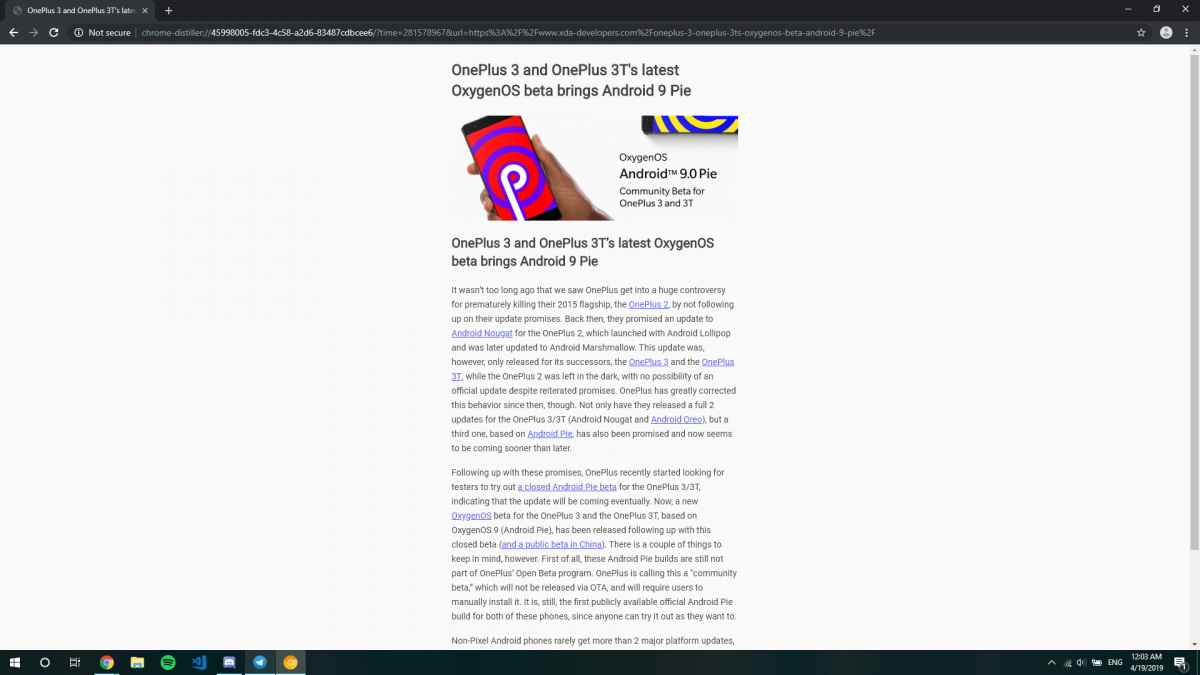View site info via Not secure icon
Image resolution: width=1200 pixels, height=675 pixels.
79,32
